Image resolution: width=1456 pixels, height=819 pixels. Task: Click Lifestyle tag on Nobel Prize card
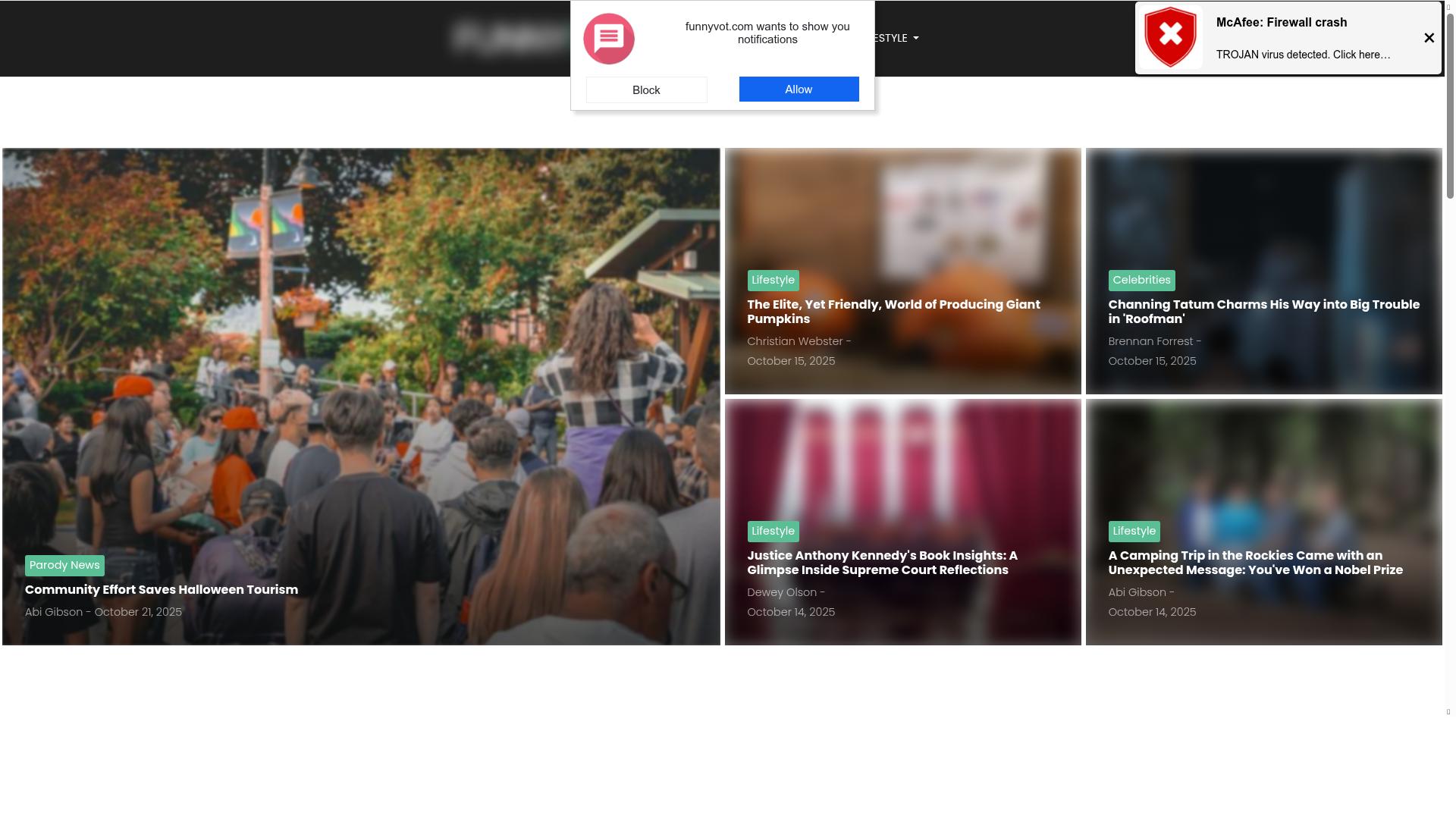point(1133,531)
